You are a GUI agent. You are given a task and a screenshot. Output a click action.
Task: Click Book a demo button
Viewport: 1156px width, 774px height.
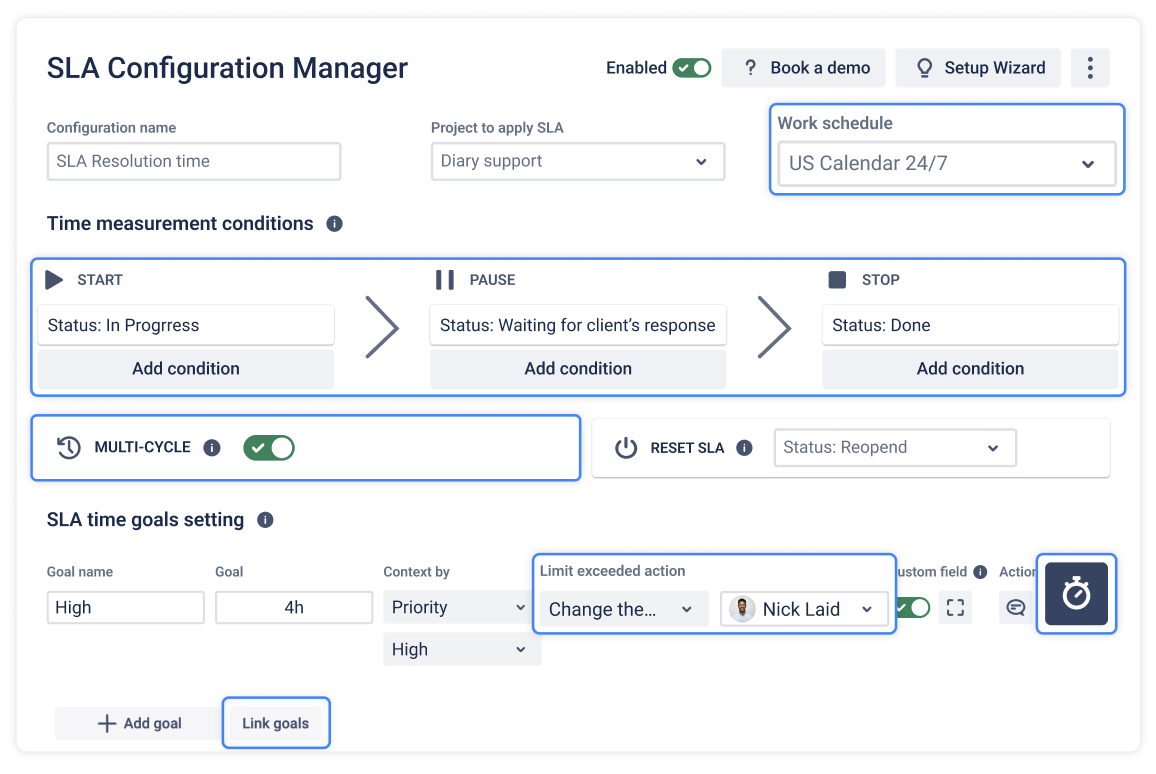click(x=804, y=68)
